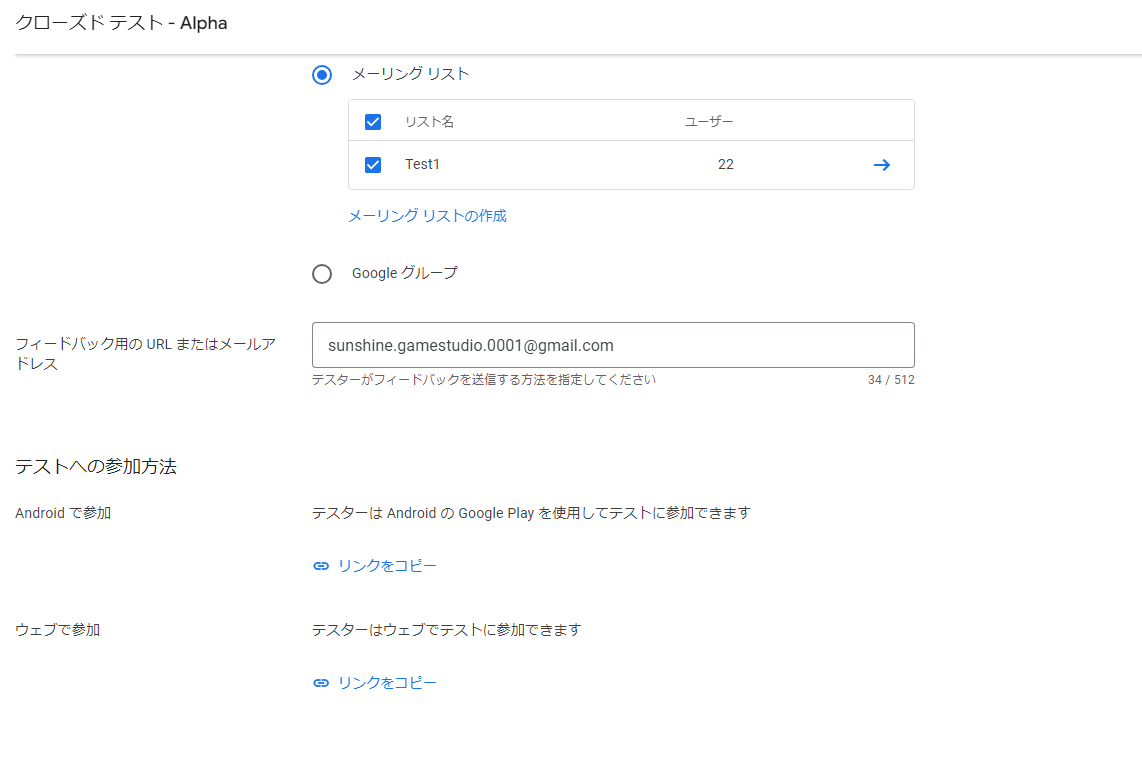
Task: Choose the メーリング リスト radio button
Action: [x=321, y=74]
